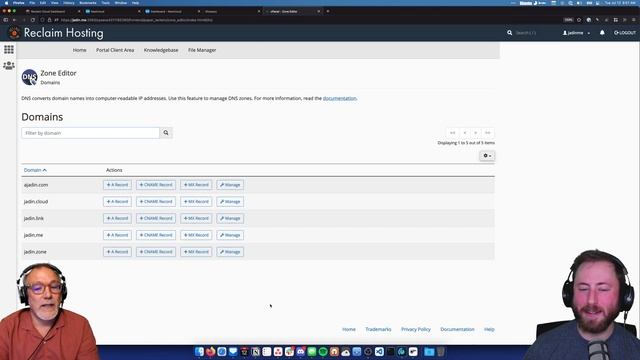The image size is (640, 360).
Task: Click the DNS Zone Editor icon
Action: (29, 77)
